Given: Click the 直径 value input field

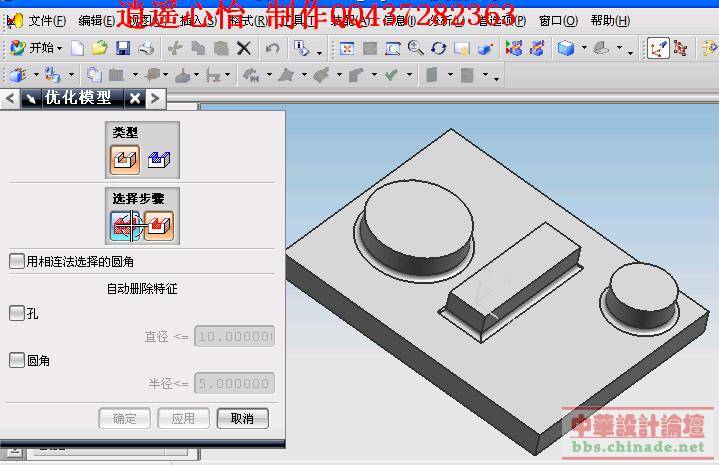Looking at the screenshot, I should (x=233, y=337).
